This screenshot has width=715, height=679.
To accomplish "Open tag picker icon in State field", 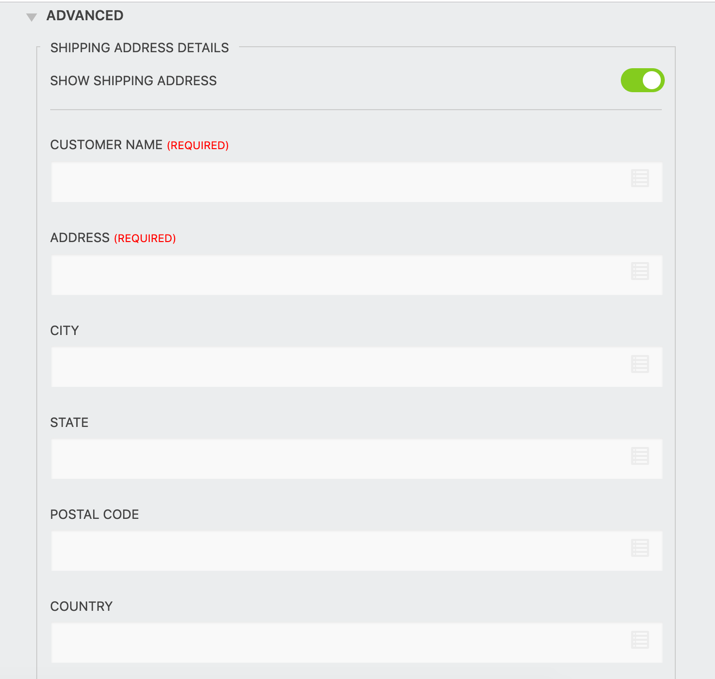I will [640, 456].
